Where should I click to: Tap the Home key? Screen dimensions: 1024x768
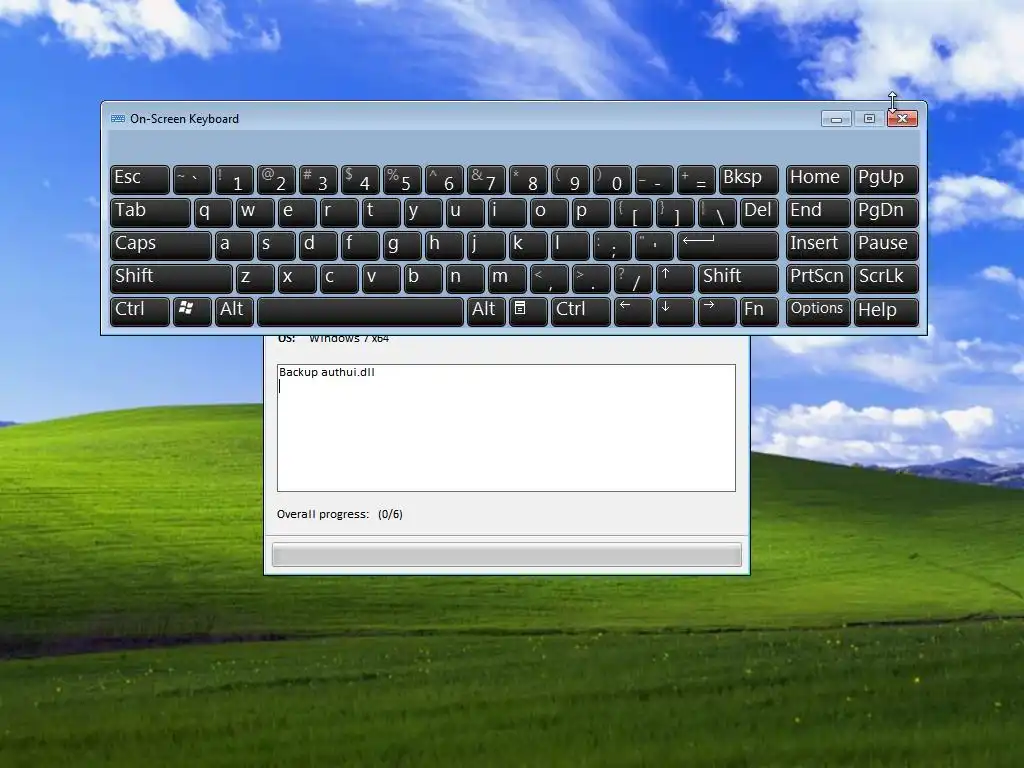click(x=818, y=180)
